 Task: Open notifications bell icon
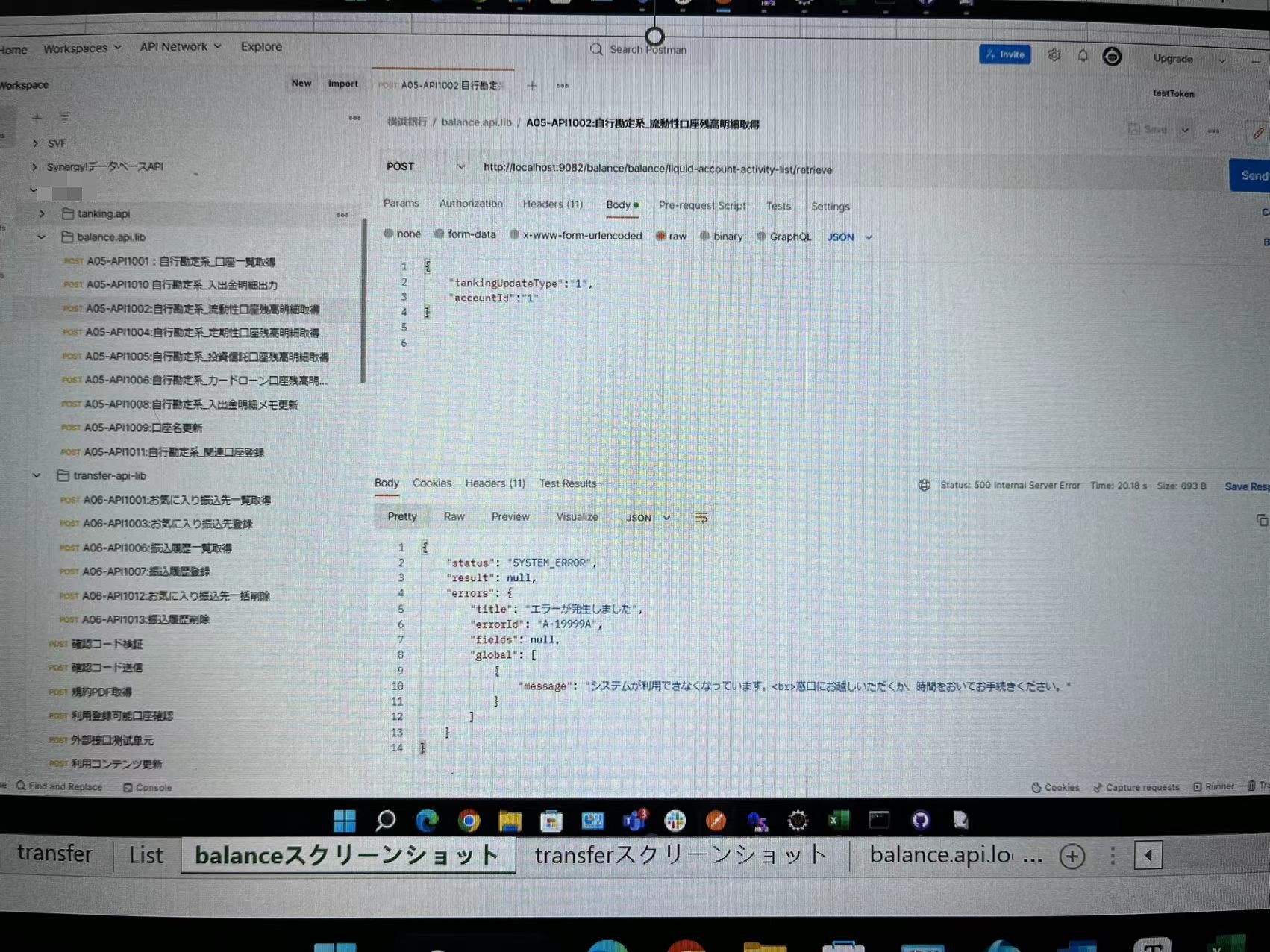point(1083,56)
